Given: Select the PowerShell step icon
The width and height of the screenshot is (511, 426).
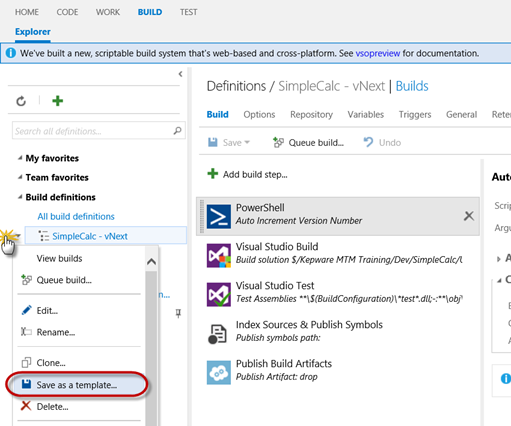Looking at the screenshot, I should 219,216.
